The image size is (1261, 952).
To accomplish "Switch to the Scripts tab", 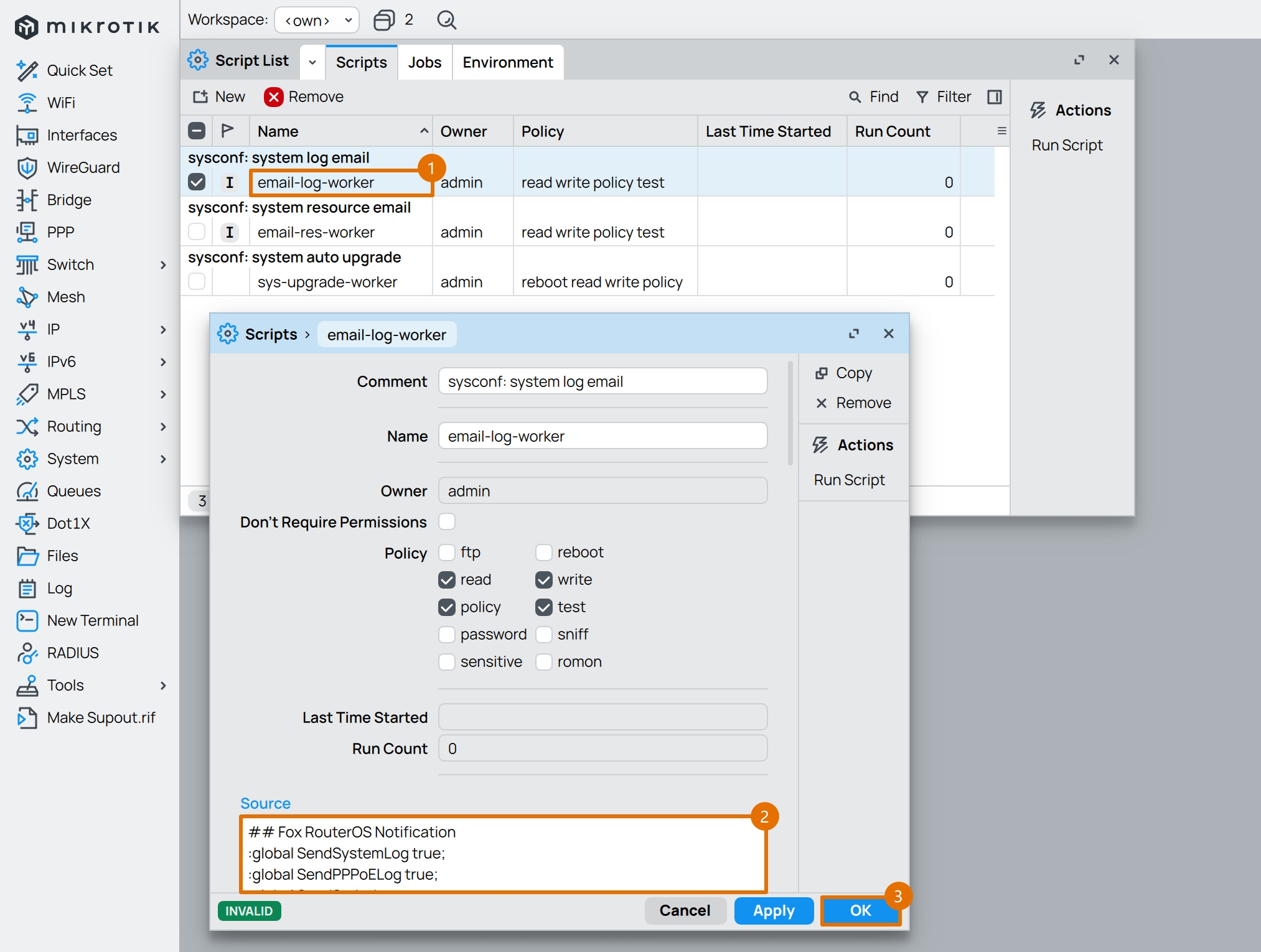I will click(x=362, y=62).
